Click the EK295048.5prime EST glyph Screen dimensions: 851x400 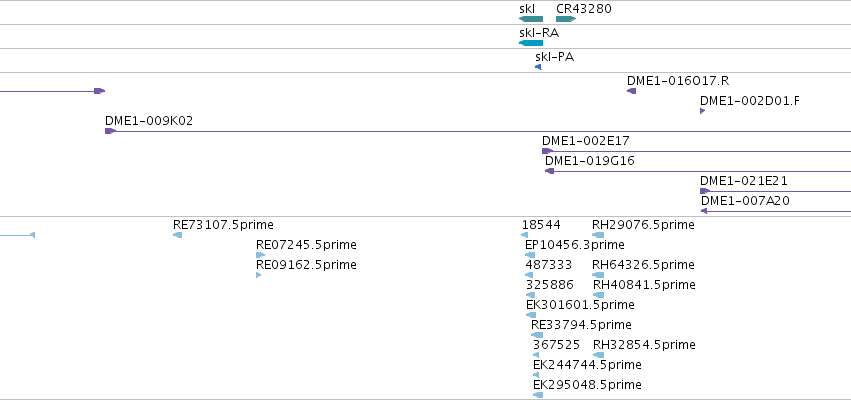[538, 395]
